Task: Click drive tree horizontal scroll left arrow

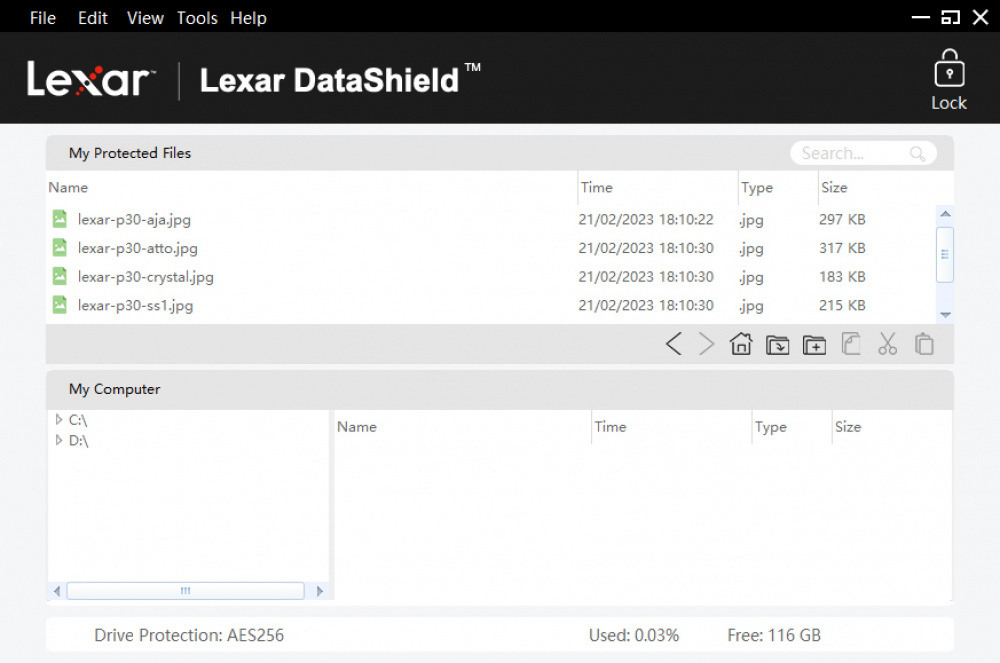Action: (57, 591)
